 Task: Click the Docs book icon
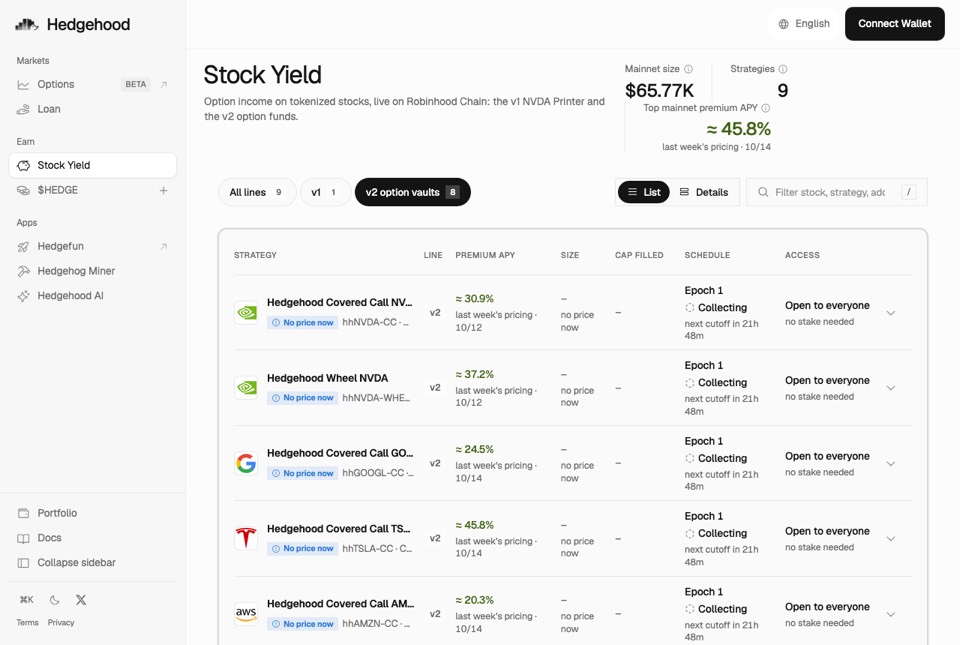[23, 539]
